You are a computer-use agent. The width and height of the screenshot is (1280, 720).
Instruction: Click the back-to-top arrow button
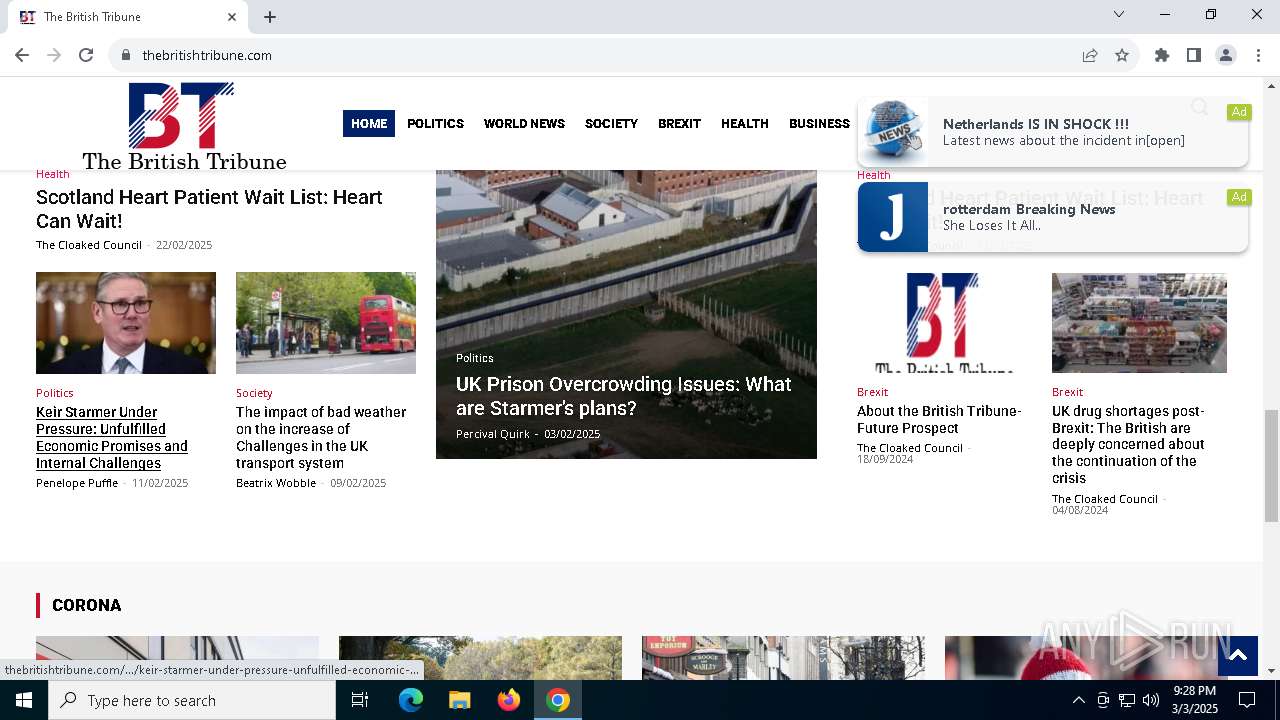(x=1237, y=655)
